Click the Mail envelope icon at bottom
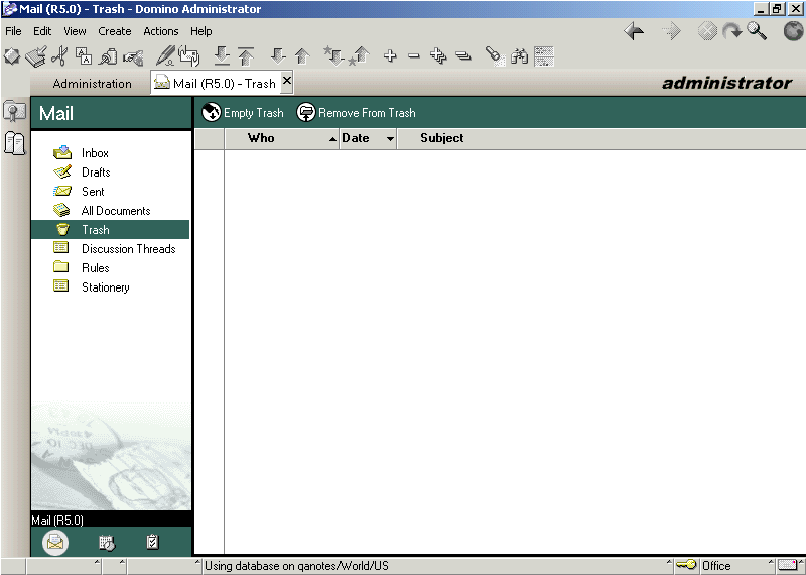Viewport: 806px width, 575px height. click(56, 543)
